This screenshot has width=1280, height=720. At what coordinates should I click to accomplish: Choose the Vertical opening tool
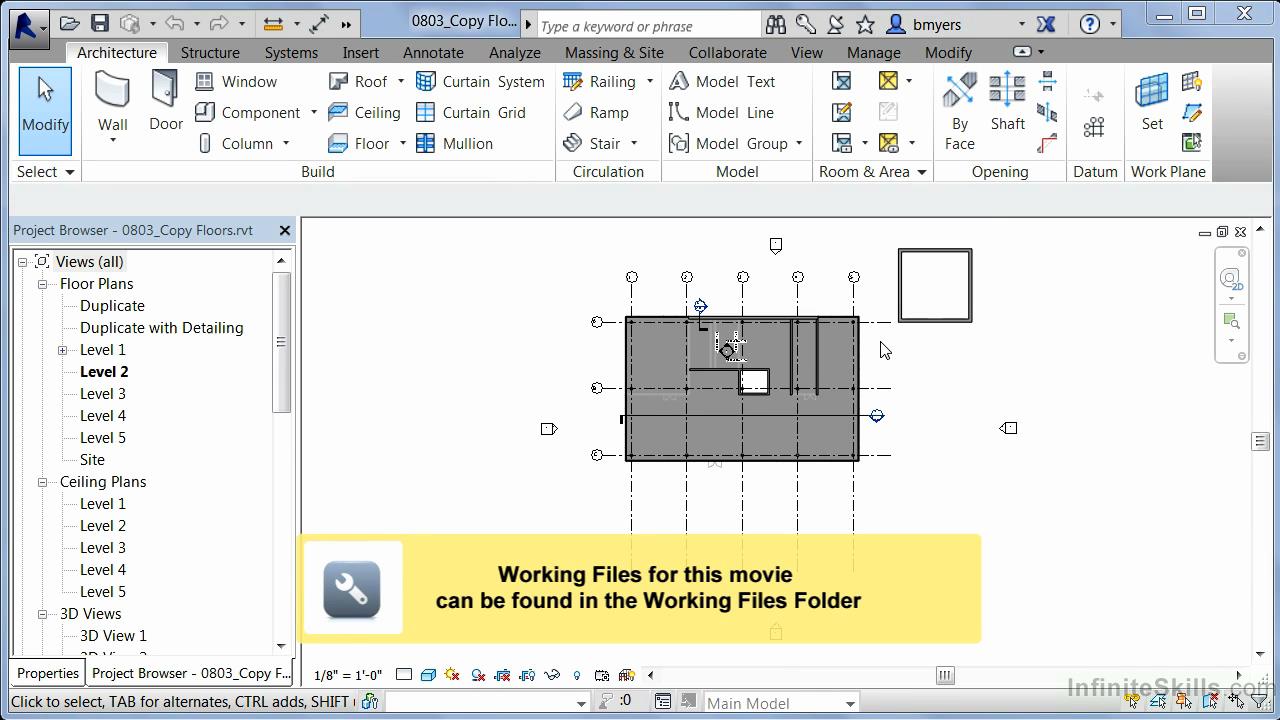pyautogui.click(x=1047, y=112)
